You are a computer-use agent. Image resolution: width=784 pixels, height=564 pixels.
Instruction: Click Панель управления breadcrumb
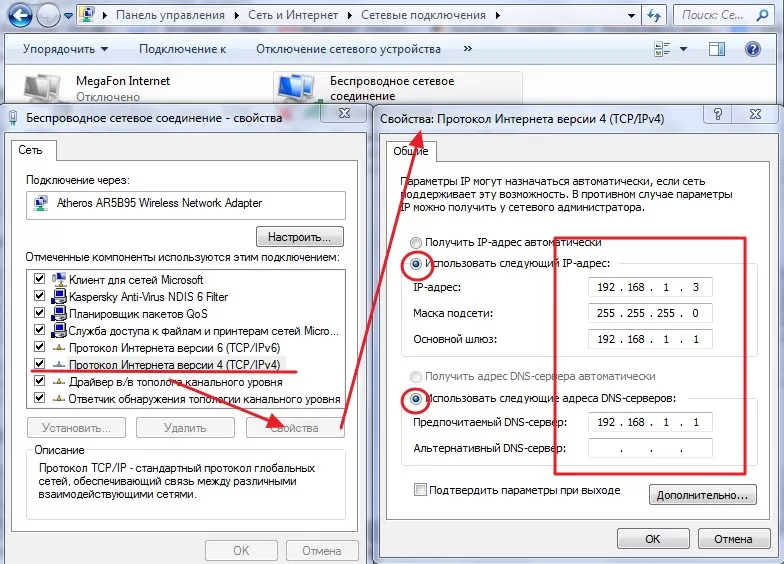click(x=170, y=15)
